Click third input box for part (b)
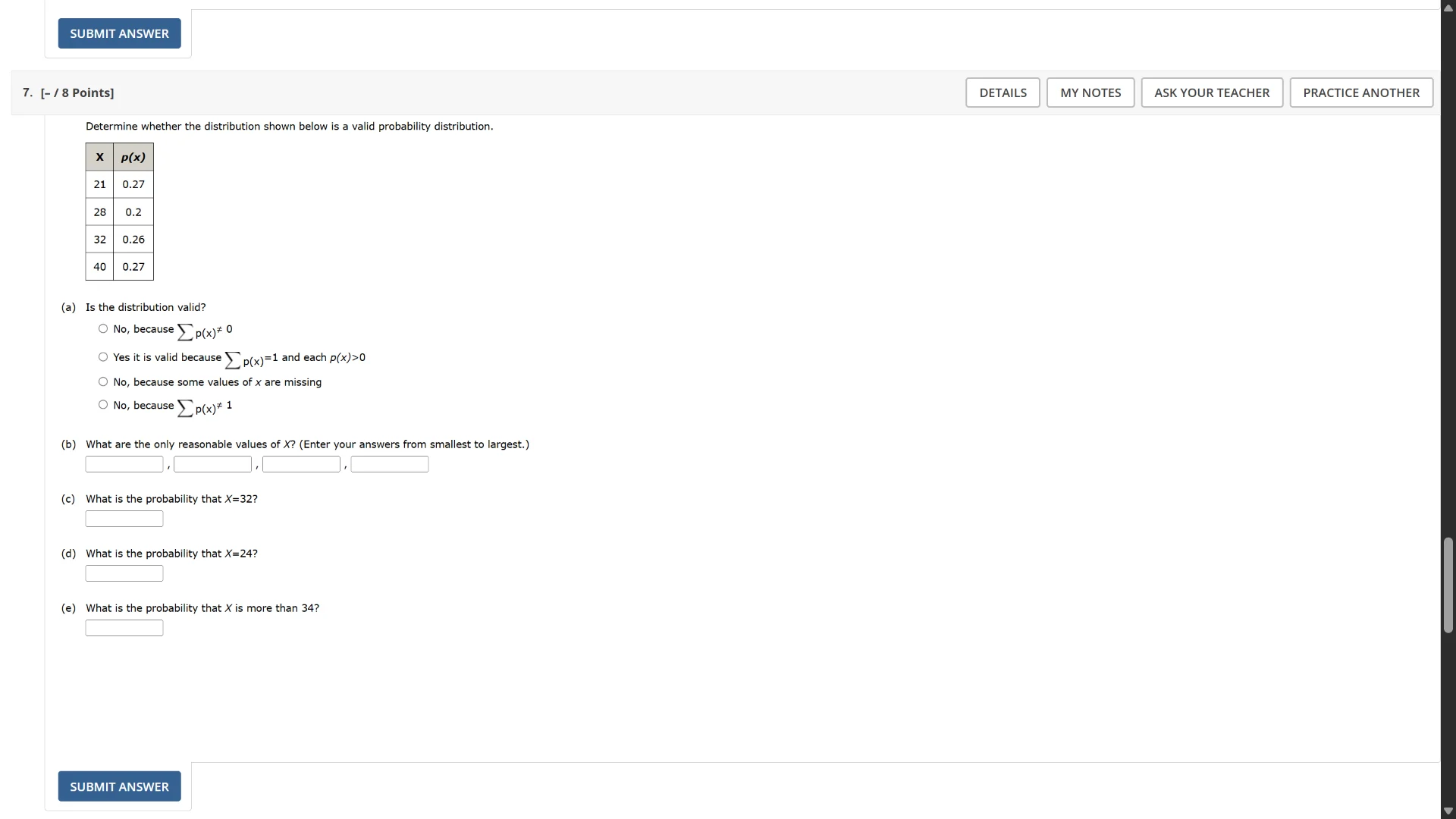1456x819 pixels. tap(301, 464)
